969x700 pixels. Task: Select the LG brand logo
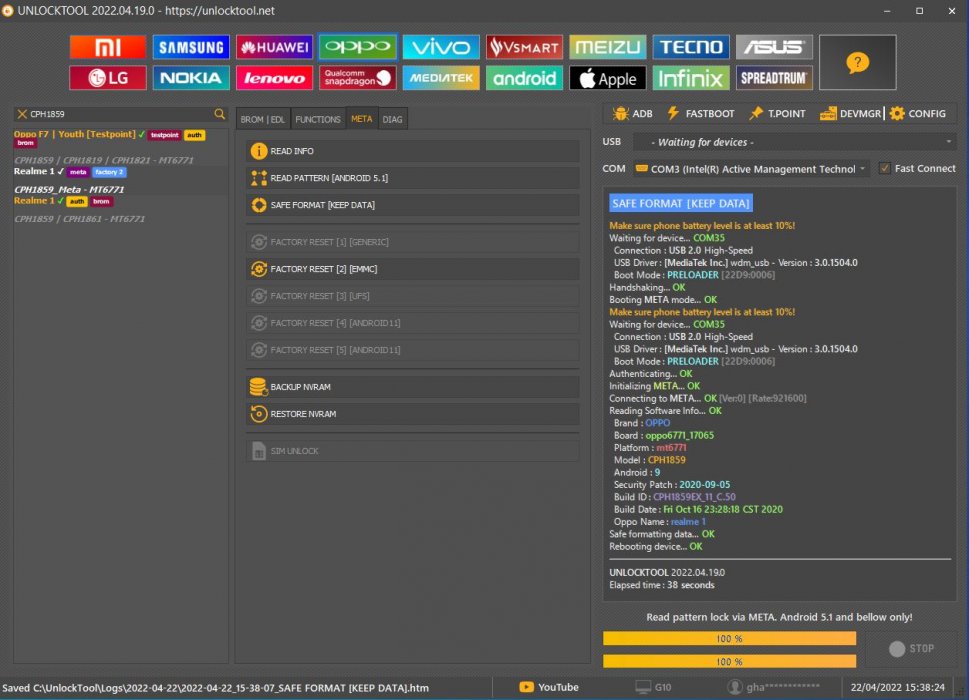click(108, 78)
